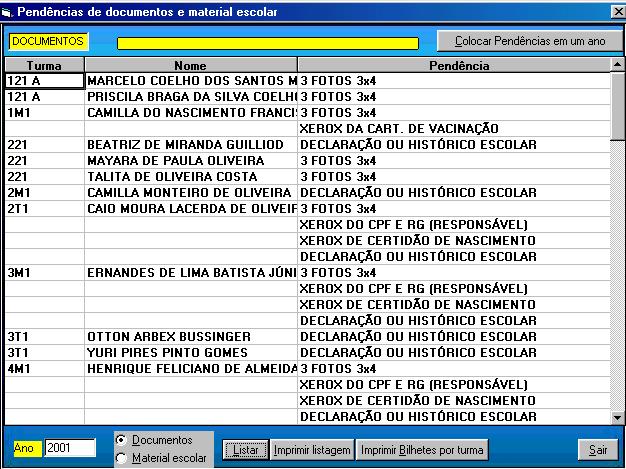Select OTTON ARBEX BUSSINGER in the list
The image size is (626, 469).
point(190,336)
